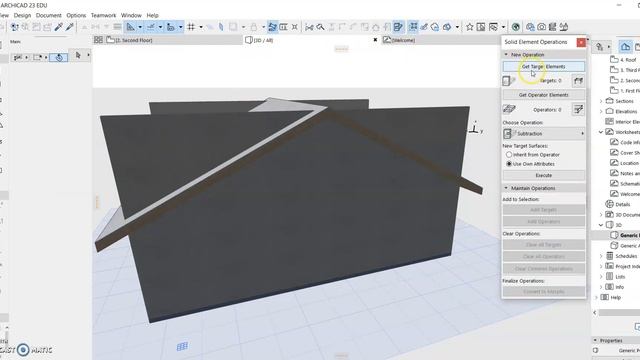Image resolution: width=640 pixels, height=360 pixels.
Task: Expand the Elevations folder in Navigator
Action: click(601, 111)
